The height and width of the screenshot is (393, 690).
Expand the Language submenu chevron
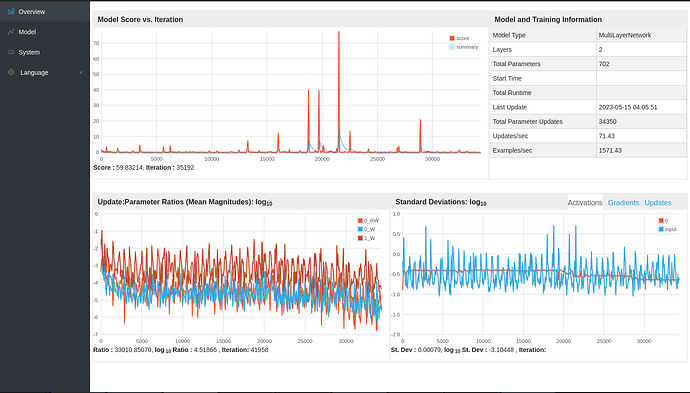[81, 72]
